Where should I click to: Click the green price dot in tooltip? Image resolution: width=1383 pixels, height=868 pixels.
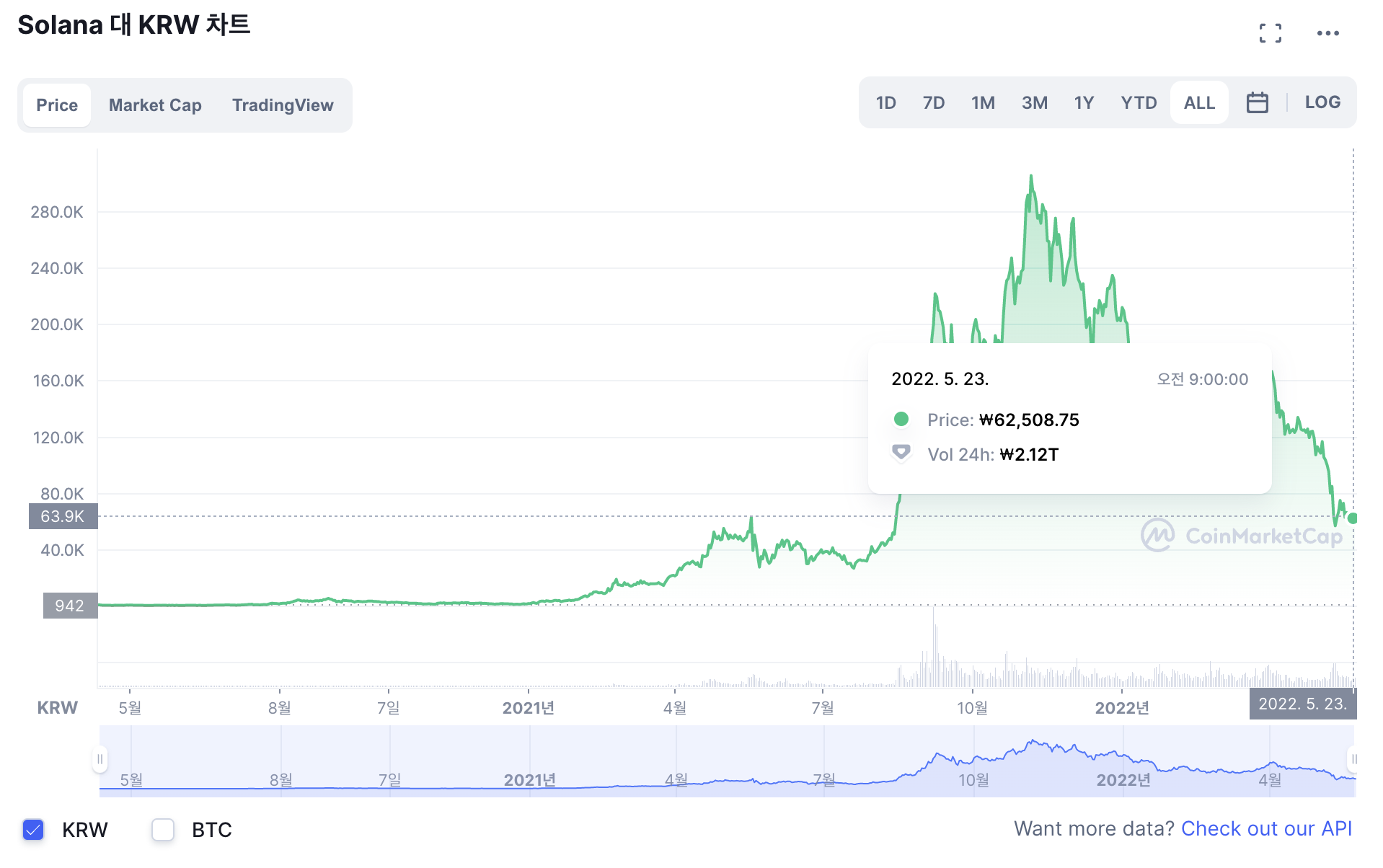901,419
